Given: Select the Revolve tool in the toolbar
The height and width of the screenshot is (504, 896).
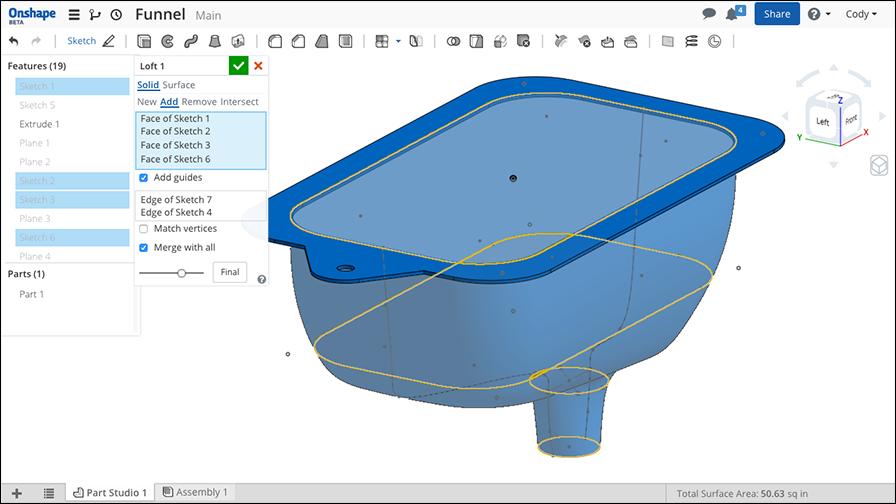Looking at the screenshot, I should [167, 41].
